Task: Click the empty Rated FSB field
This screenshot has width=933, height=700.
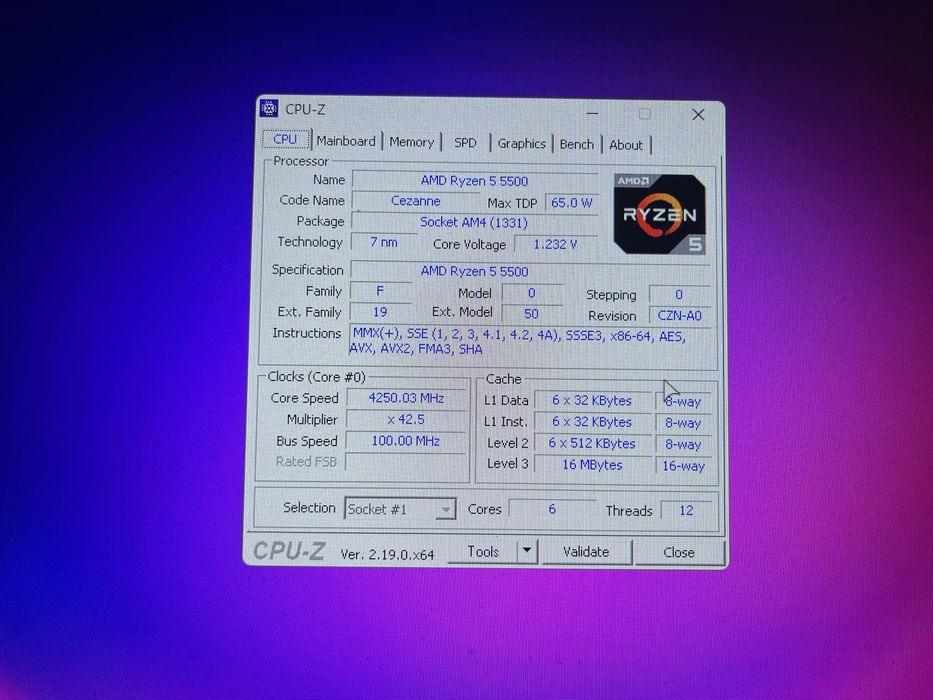Action: click(406, 462)
